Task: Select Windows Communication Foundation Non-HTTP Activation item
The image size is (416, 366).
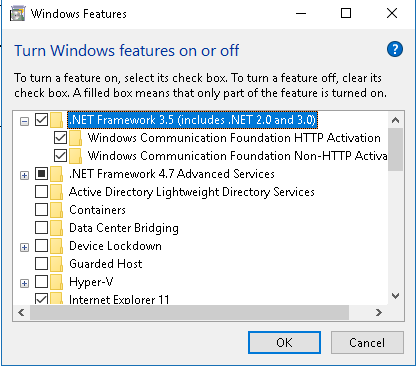Action: tap(237, 156)
